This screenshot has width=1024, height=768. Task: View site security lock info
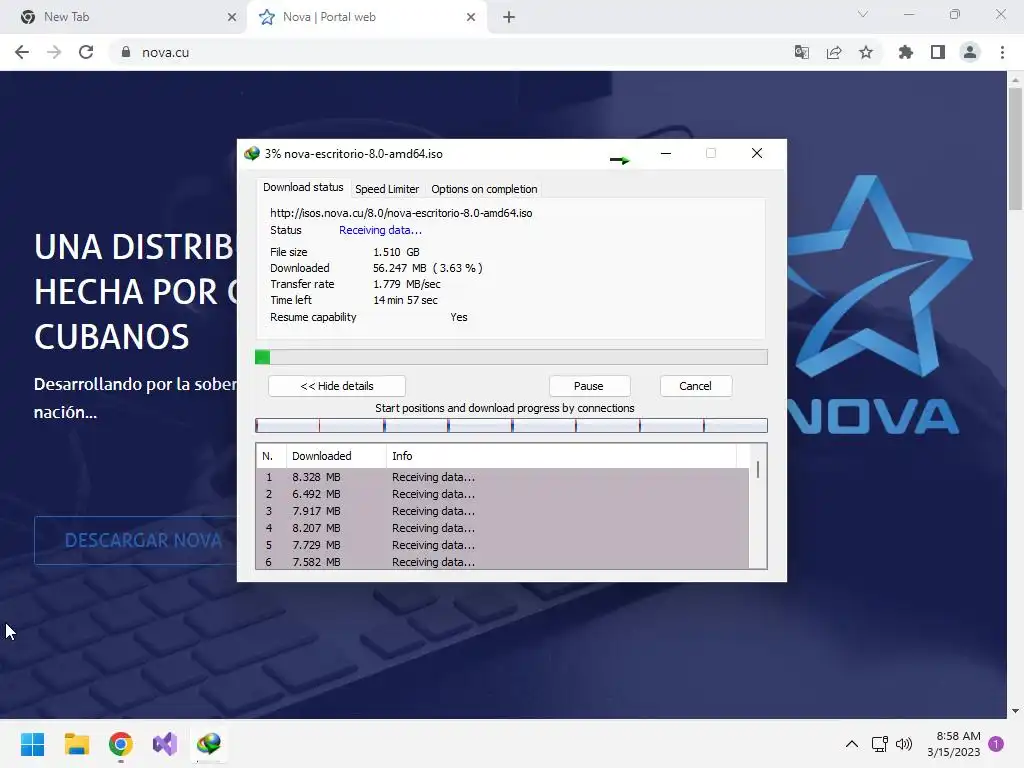(126, 52)
